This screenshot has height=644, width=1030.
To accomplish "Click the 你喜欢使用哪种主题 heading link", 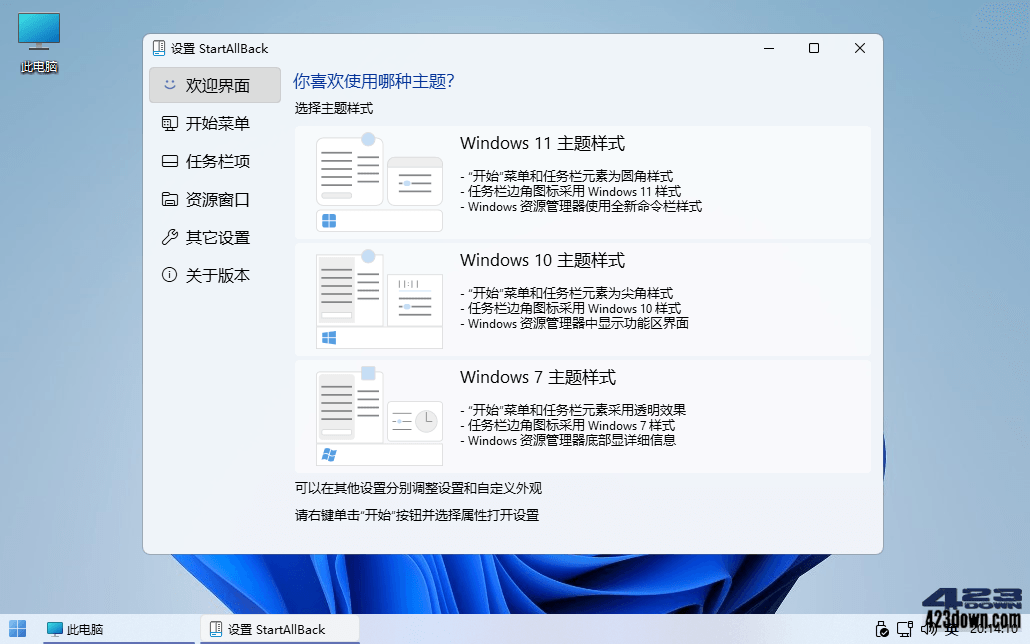I will click(x=374, y=80).
